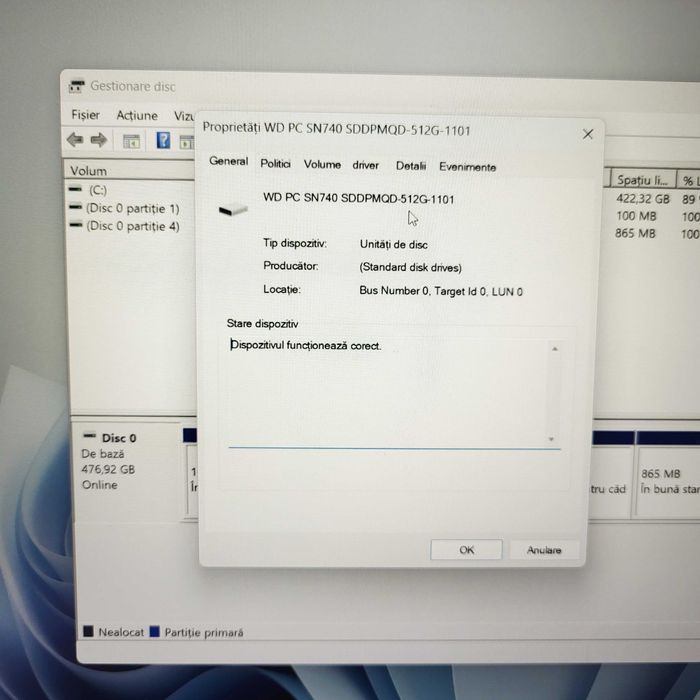Screen dimensions: 700x700
Task: Select the Disc 0 partiție 4 row
Action: [125, 226]
